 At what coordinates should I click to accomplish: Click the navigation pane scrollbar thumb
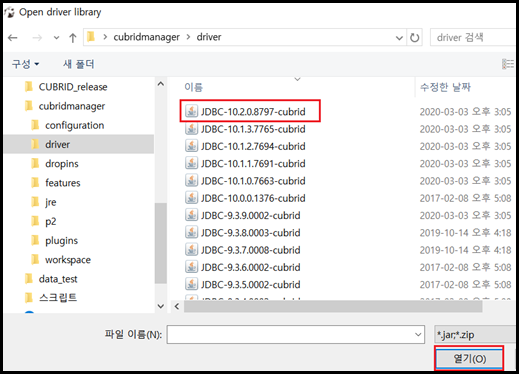(161, 243)
